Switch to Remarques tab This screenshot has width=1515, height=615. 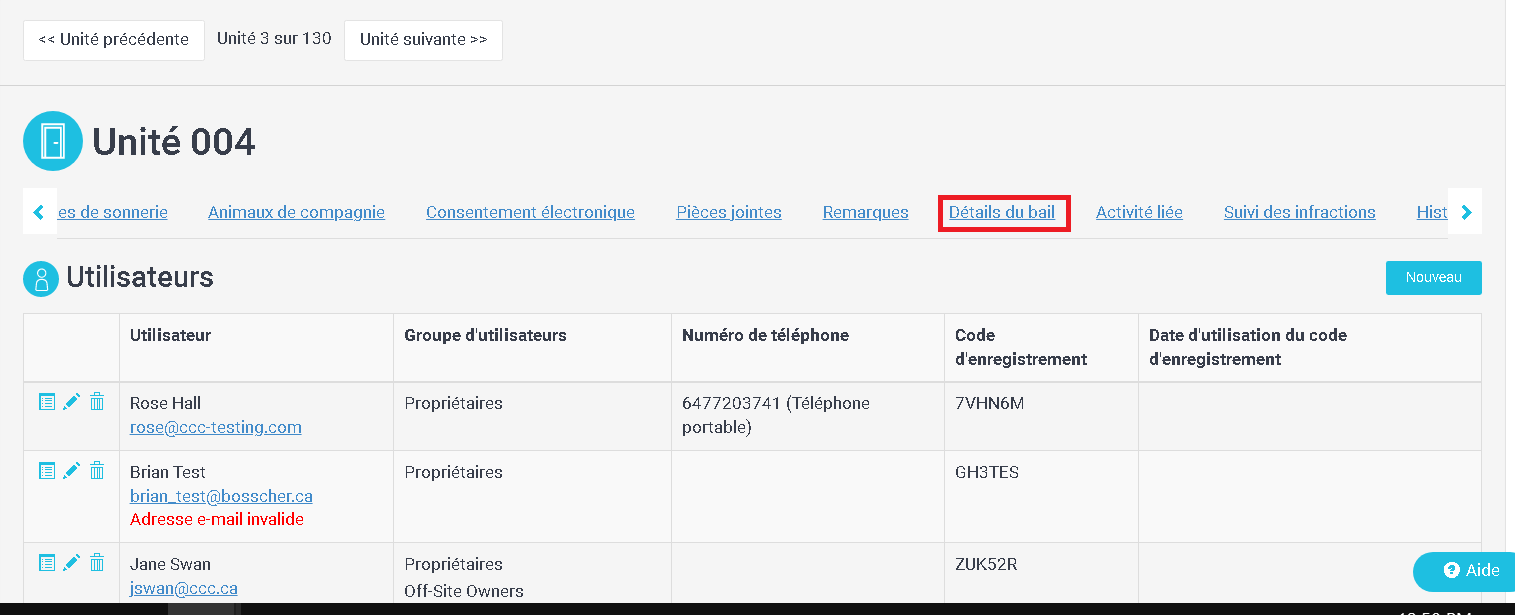pos(866,212)
